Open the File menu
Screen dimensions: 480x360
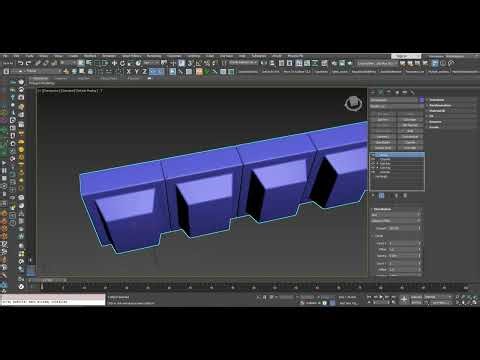6,56
